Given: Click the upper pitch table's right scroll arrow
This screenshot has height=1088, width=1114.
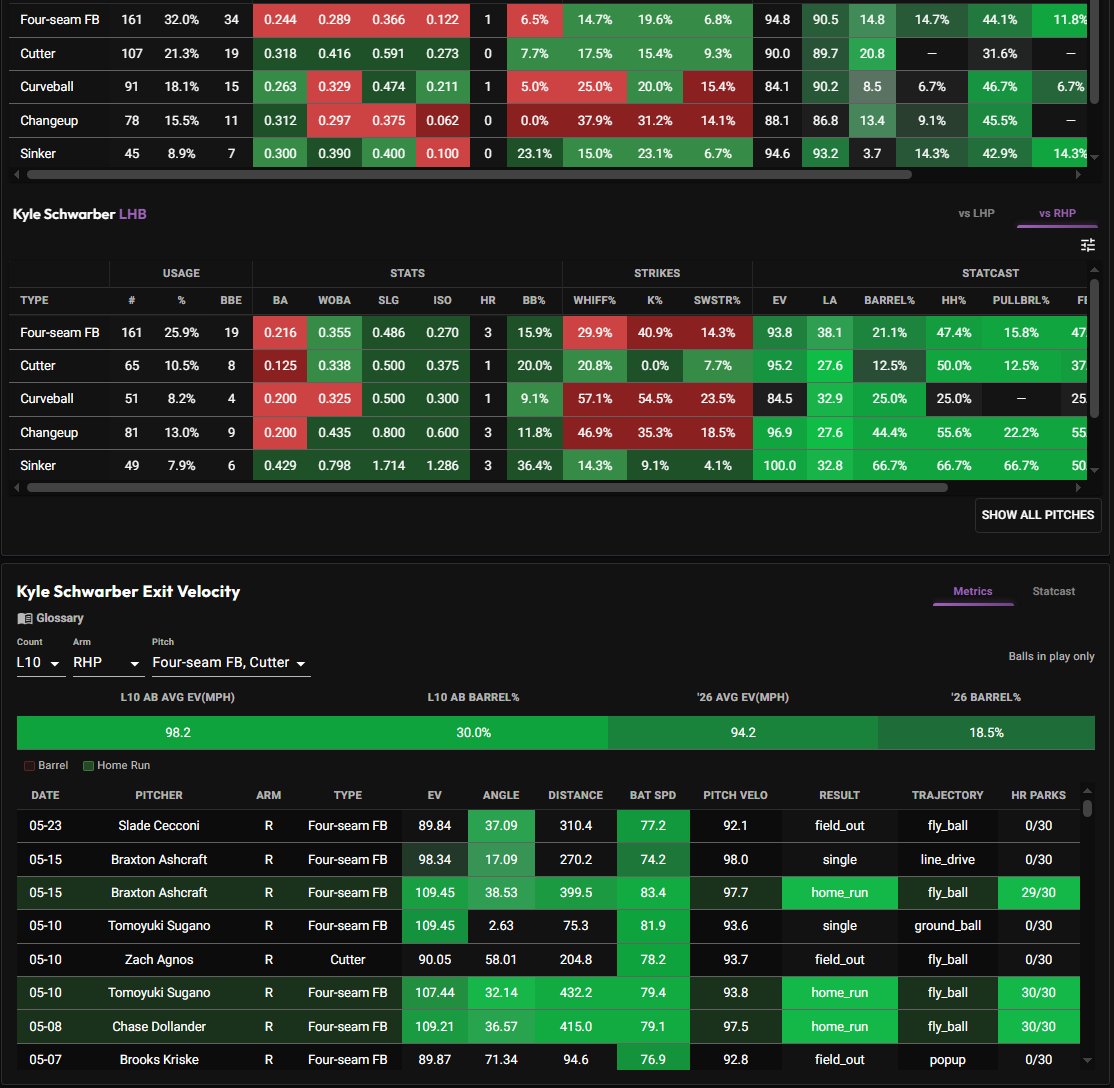Looking at the screenshot, I should (1078, 174).
